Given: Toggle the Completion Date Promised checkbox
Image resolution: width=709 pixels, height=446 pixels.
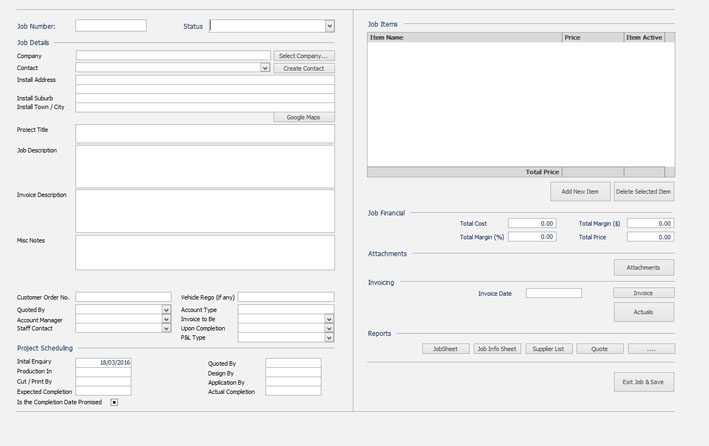Looking at the screenshot, I should (x=114, y=402).
